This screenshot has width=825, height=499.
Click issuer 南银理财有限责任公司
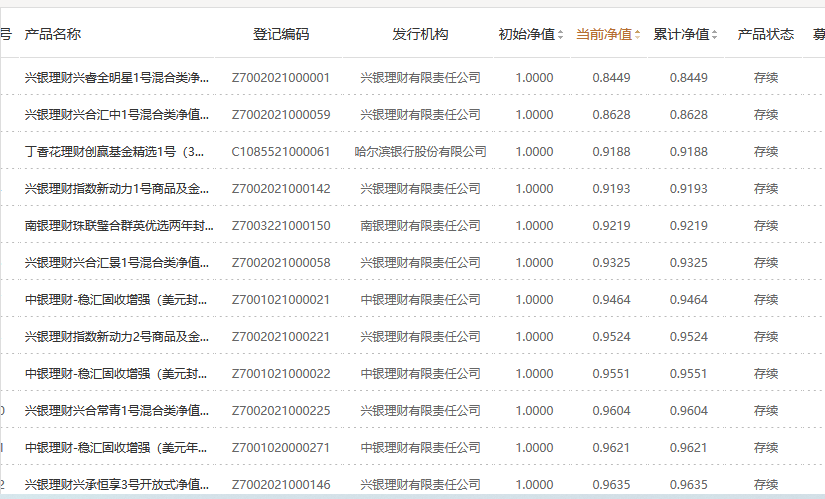[420, 226]
